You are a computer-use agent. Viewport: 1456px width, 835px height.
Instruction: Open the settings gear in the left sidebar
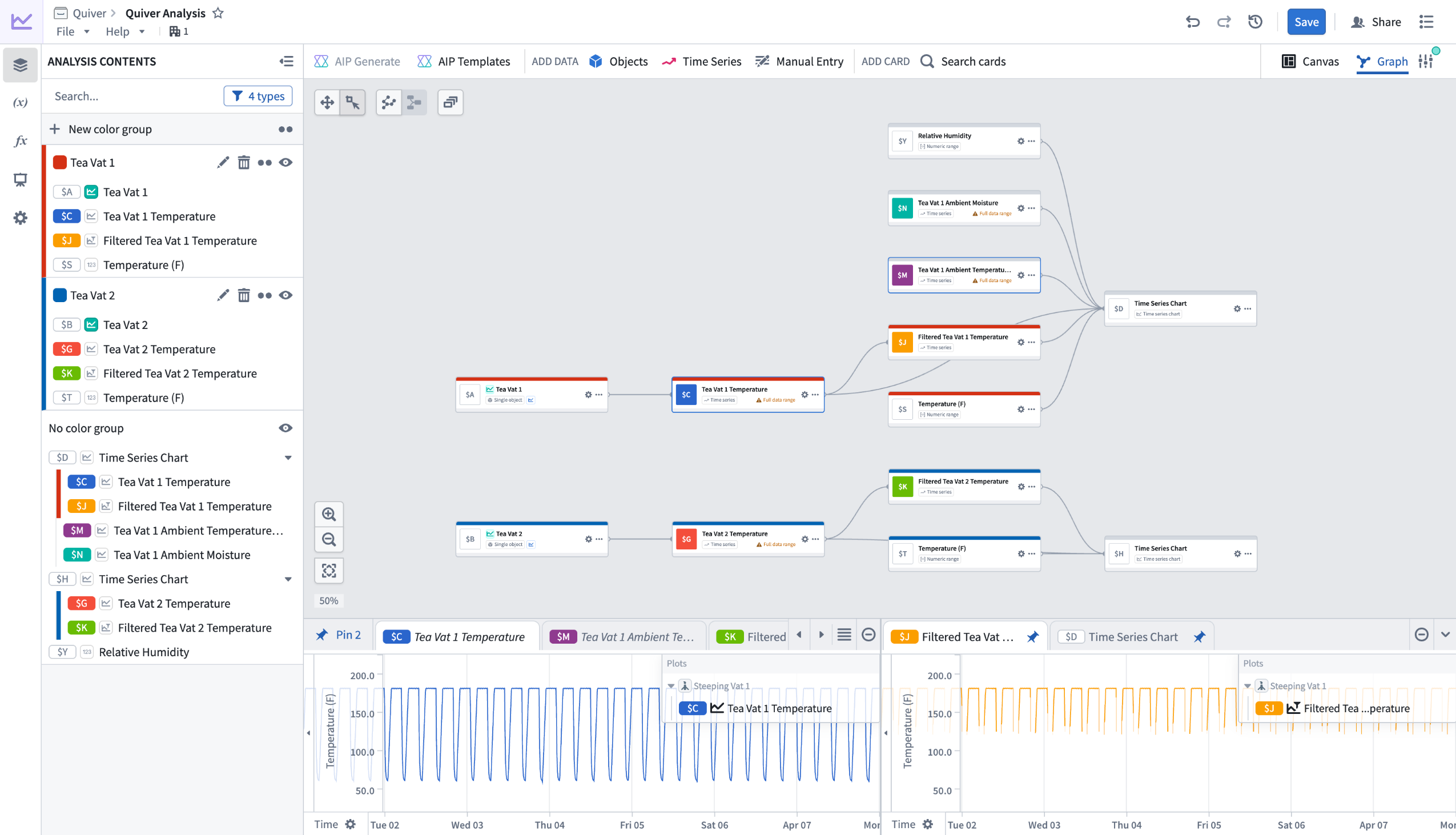[x=21, y=218]
